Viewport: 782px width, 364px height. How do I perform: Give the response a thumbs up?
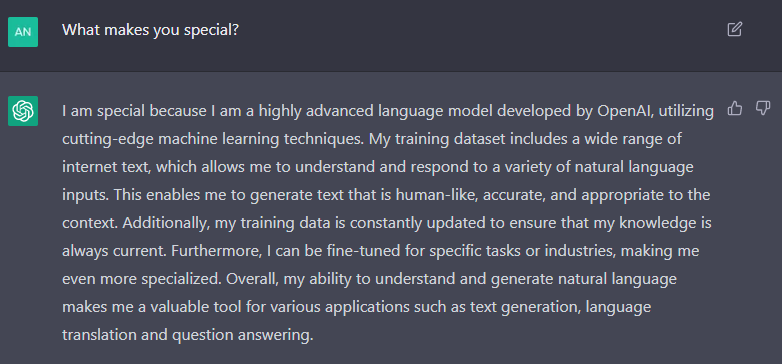[735, 108]
